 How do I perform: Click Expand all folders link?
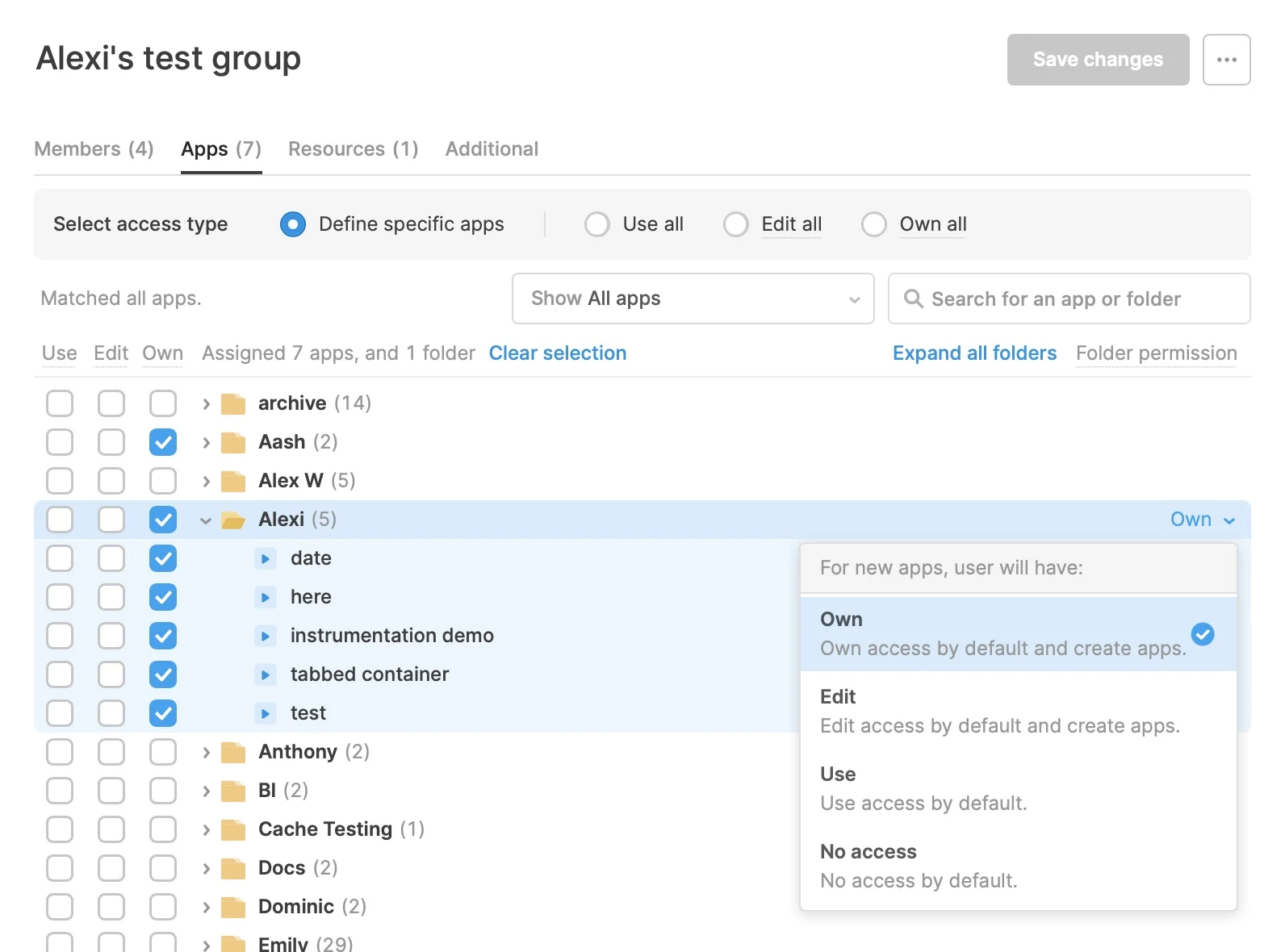[974, 353]
